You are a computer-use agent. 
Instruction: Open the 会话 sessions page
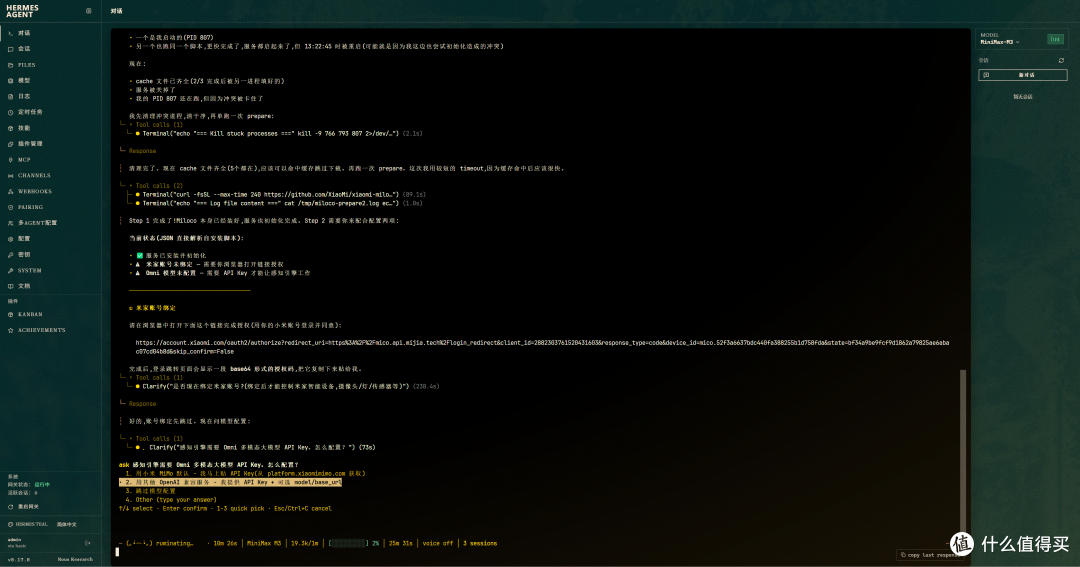50,49
